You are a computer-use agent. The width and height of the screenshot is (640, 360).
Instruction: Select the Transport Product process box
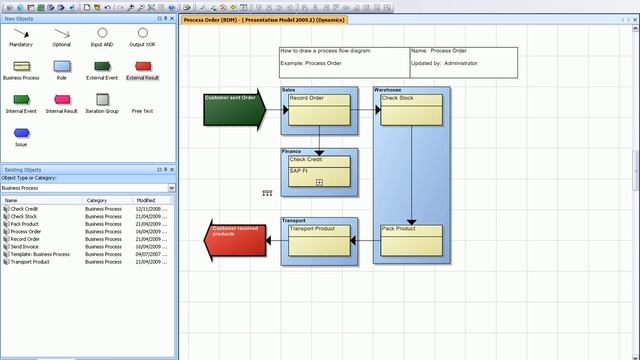click(319, 240)
